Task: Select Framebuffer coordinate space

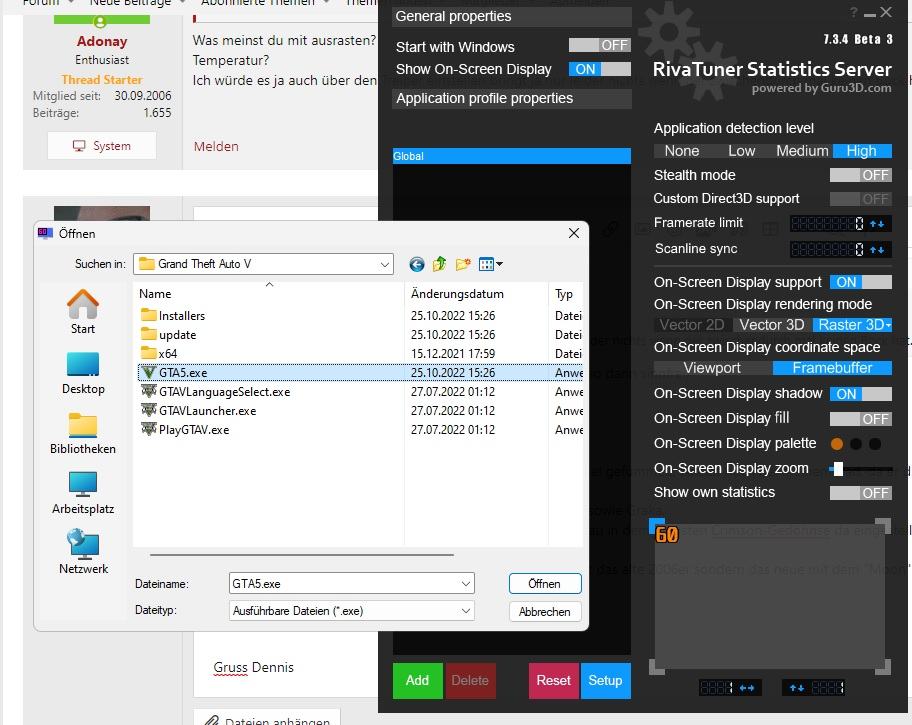Action: click(832, 368)
